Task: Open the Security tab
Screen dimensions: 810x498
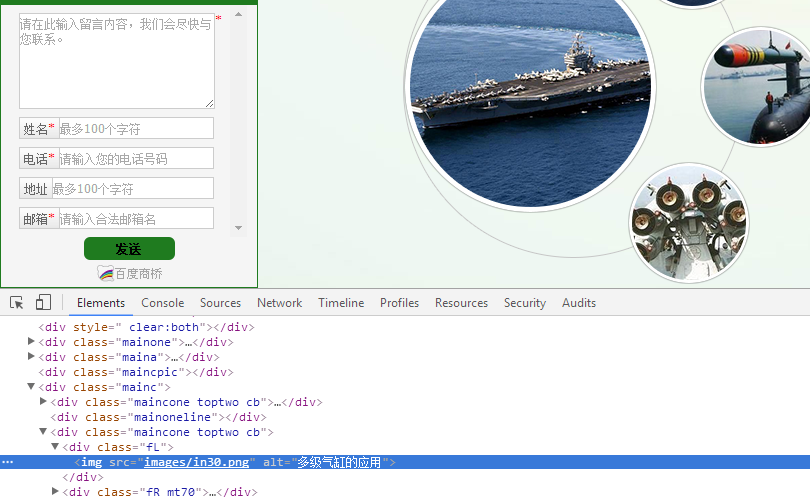Action: [x=524, y=303]
